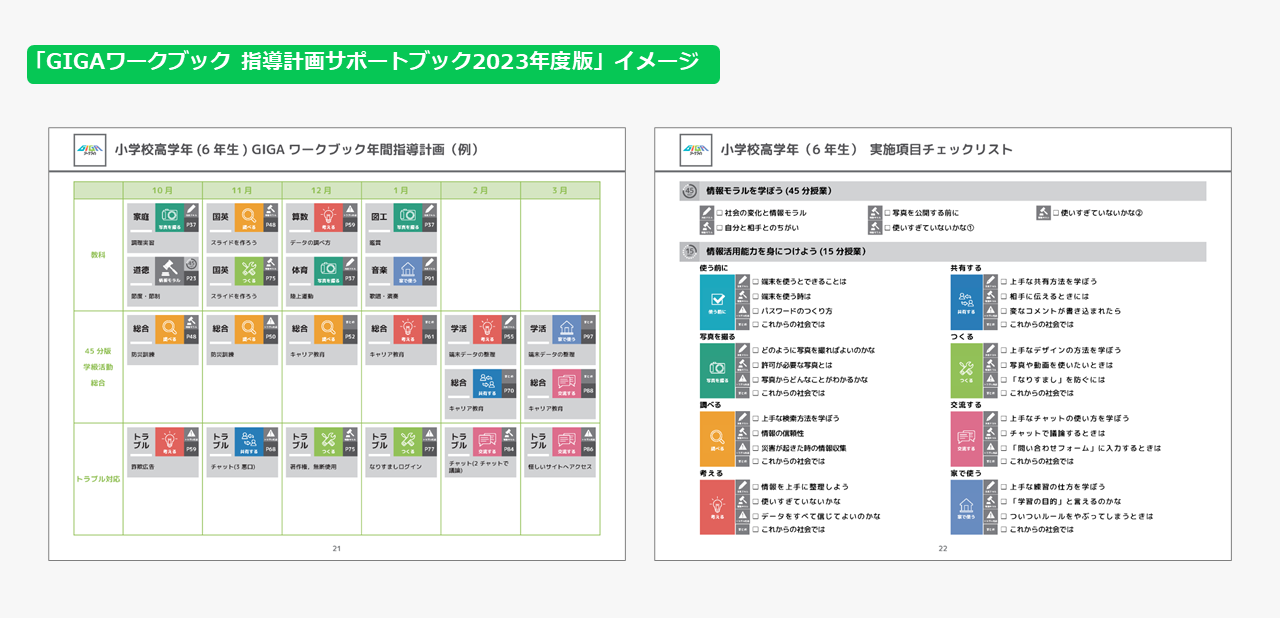Check 情報を上手に整理しよう box
This screenshot has height=618, width=1280.
pos(756,487)
